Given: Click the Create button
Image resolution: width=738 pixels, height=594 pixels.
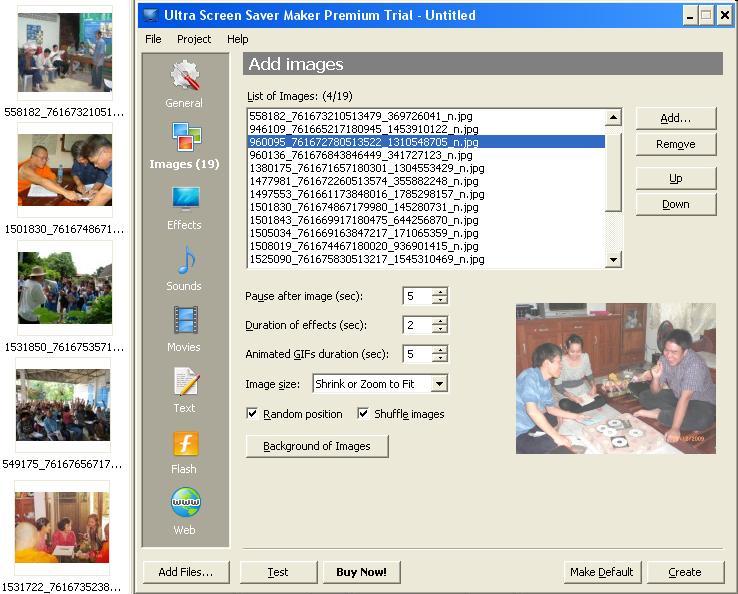Looking at the screenshot, I should point(685,572).
